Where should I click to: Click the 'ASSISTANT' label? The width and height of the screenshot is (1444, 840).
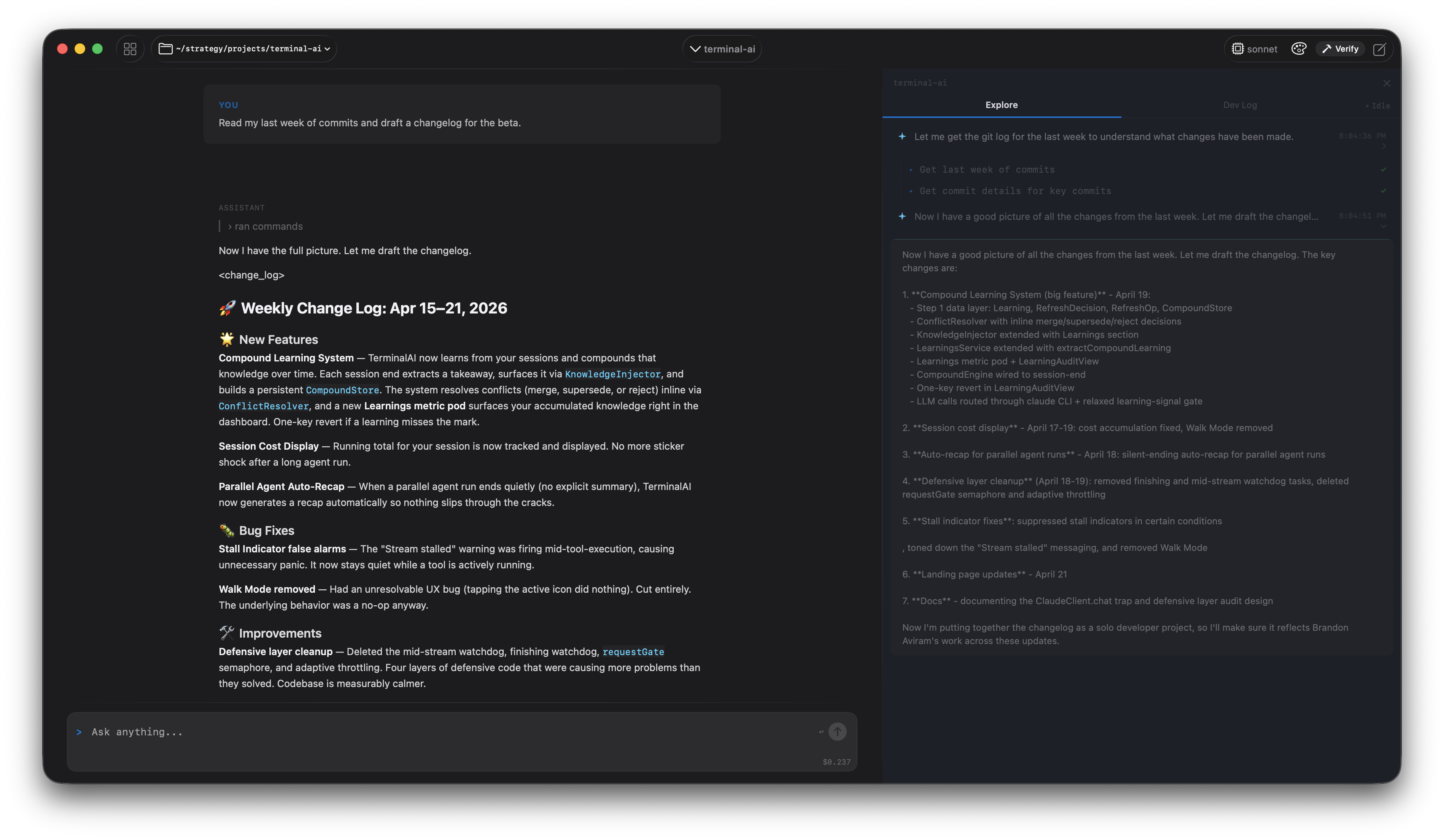[241, 207]
